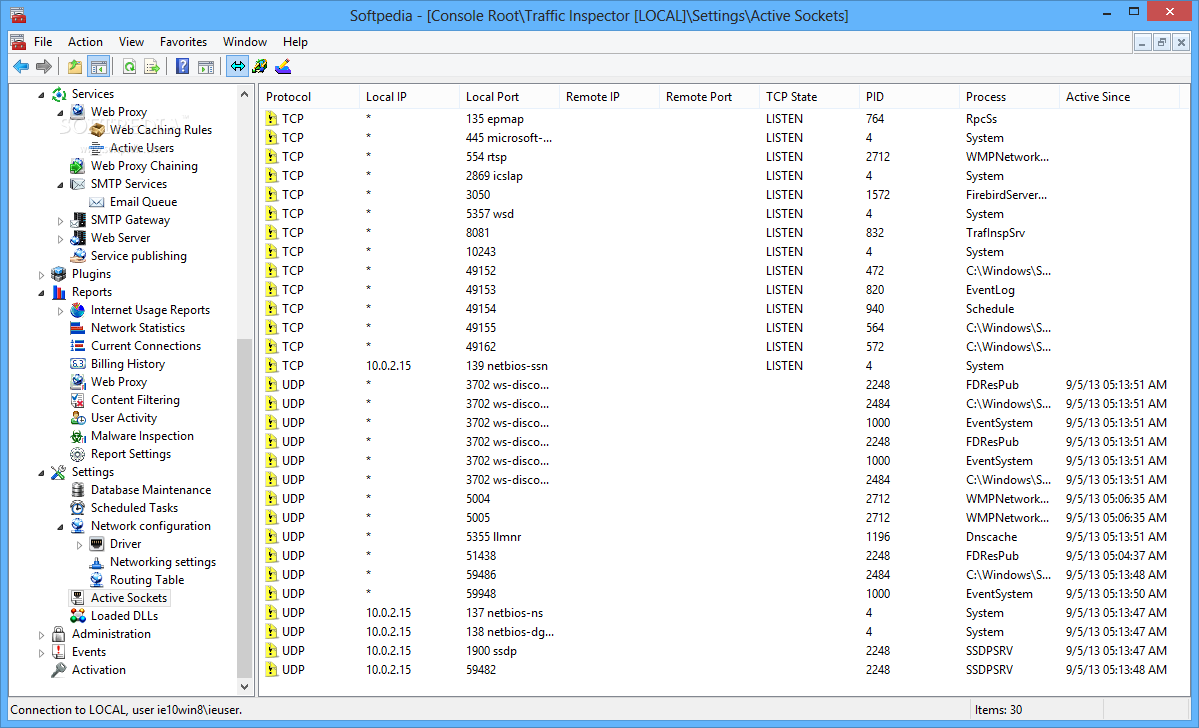Click the blue Help question mark icon
This screenshot has height=728, width=1199.
[x=183, y=67]
